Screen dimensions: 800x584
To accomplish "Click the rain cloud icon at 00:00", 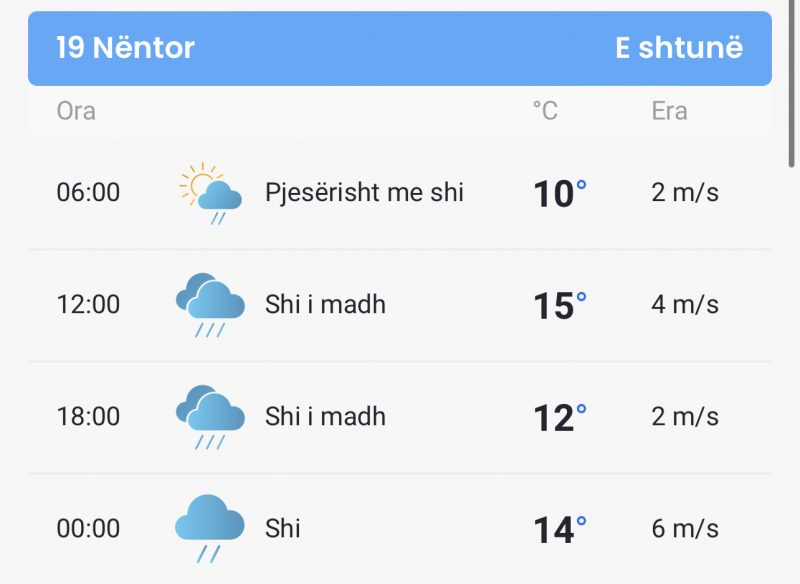I will pyautogui.click(x=210, y=528).
